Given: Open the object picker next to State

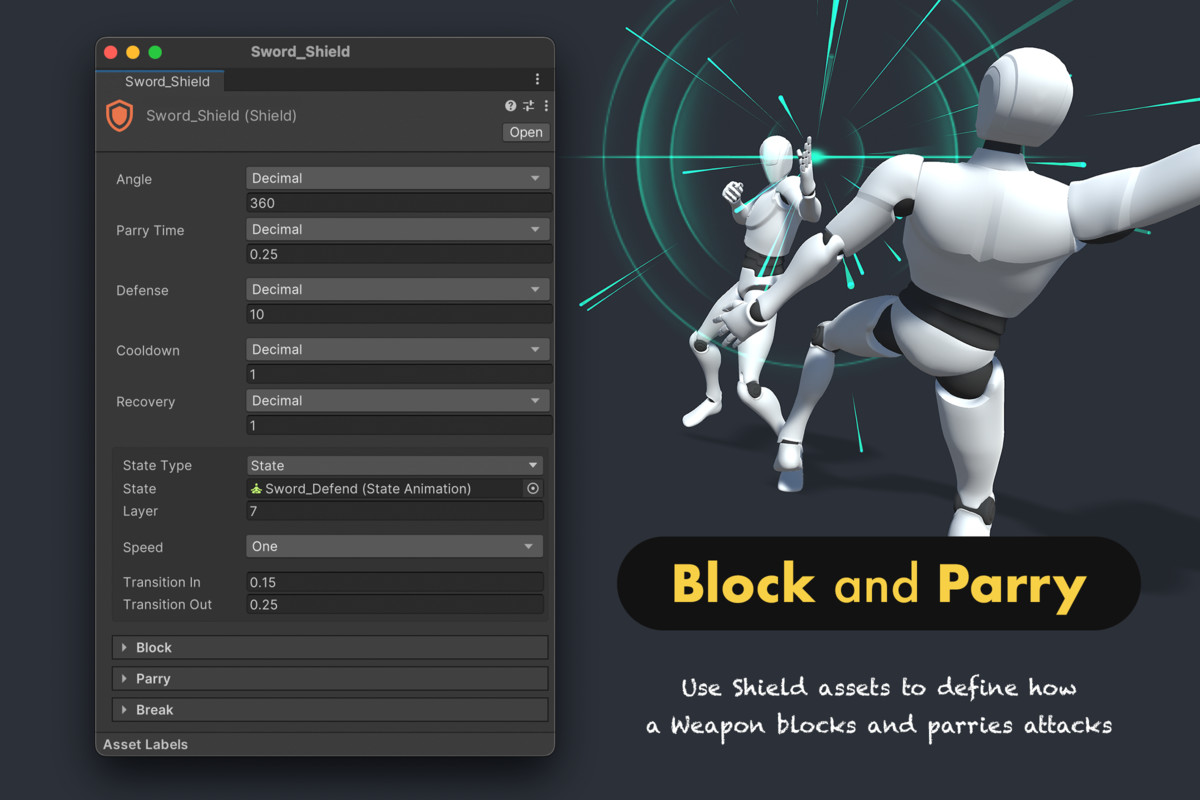Looking at the screenshot, I should [533, 488].
